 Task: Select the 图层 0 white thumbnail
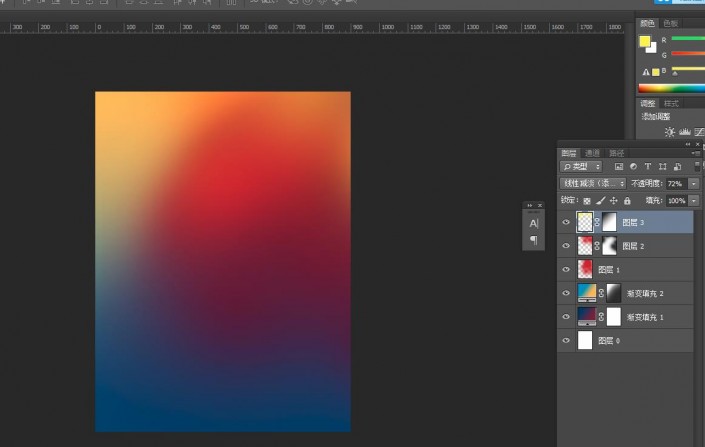tap(585, 340)
